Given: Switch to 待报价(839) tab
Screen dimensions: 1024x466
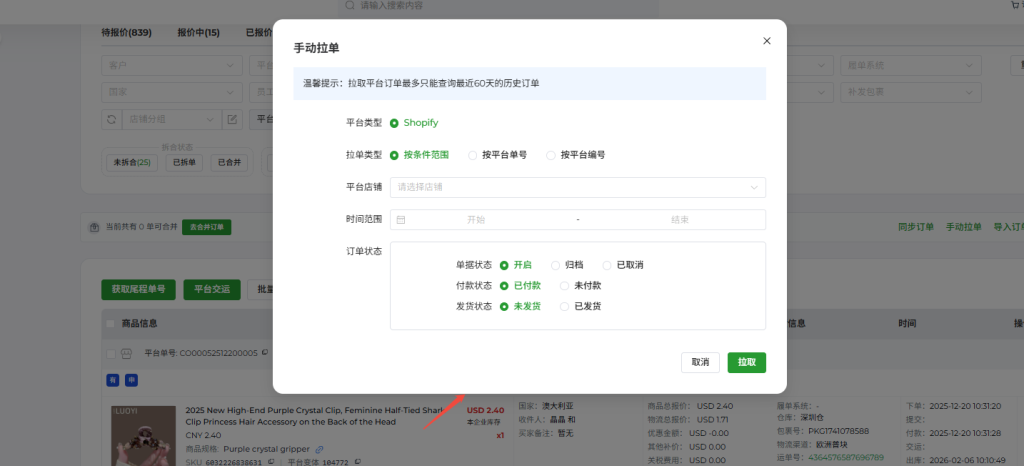Looking at the screenshot, I should coord(126,32).
